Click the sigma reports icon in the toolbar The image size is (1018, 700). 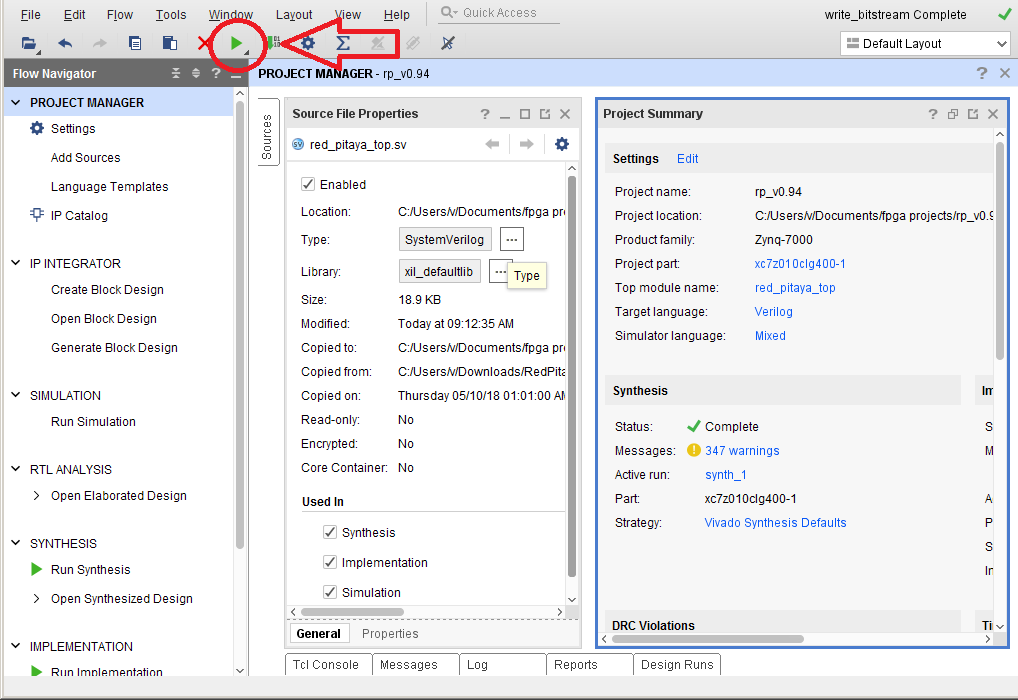pos(343,44)
